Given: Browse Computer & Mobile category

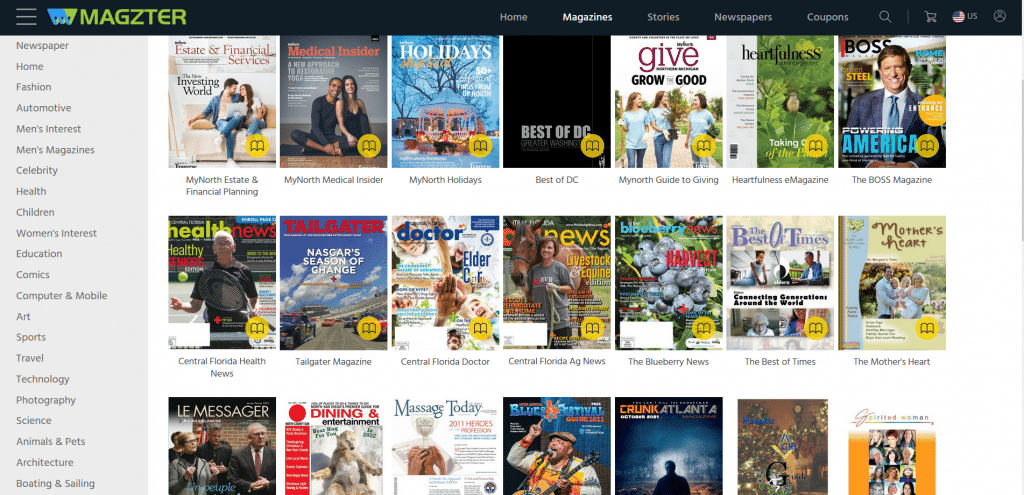Looking at the screenshot, I should [61, 295].
